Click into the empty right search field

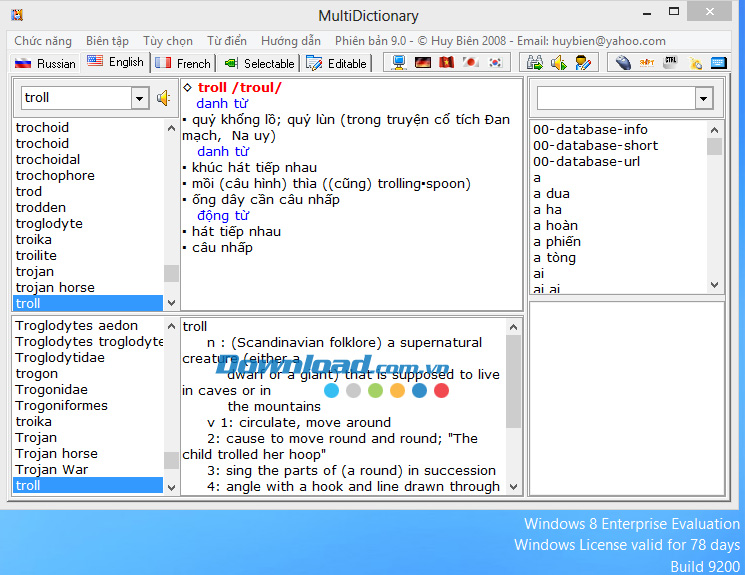pos(617,98)
